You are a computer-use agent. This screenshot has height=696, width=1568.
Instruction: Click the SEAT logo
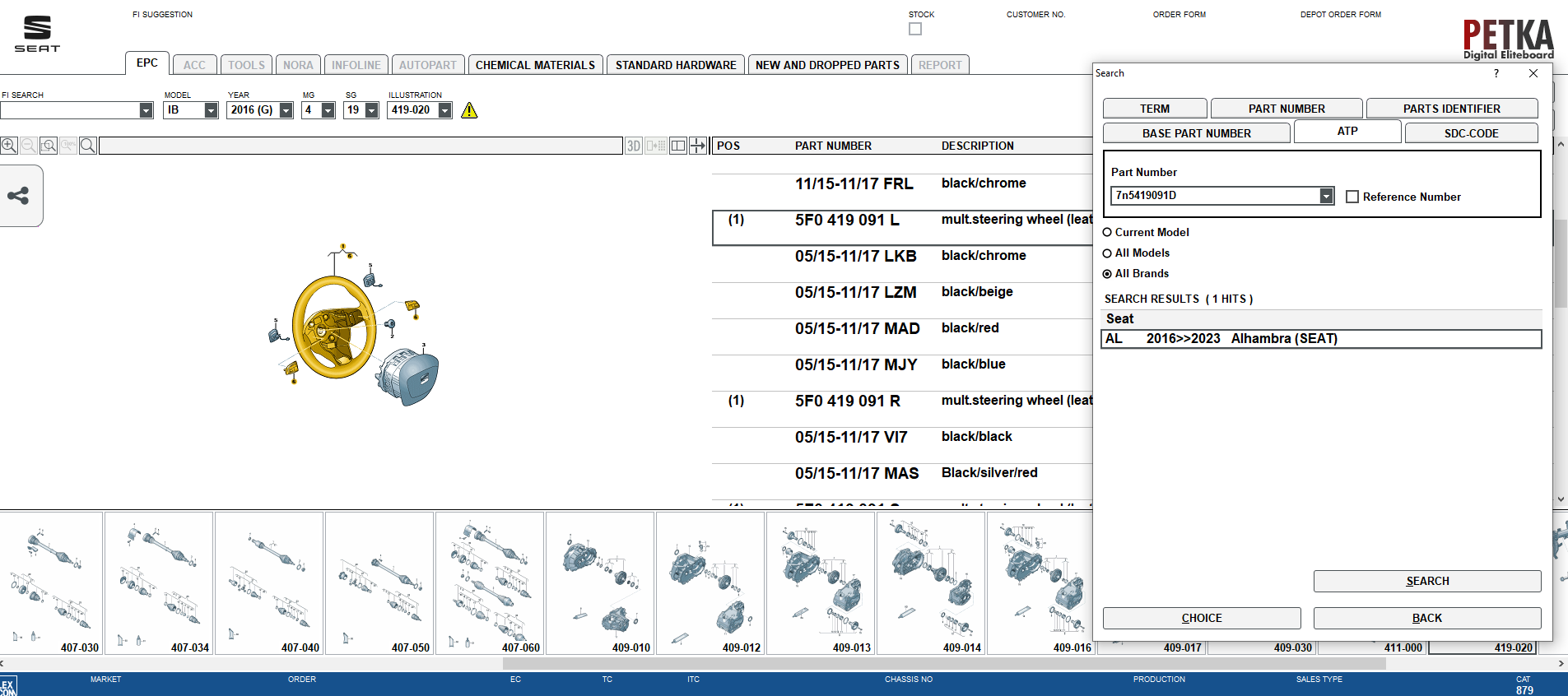37,34
